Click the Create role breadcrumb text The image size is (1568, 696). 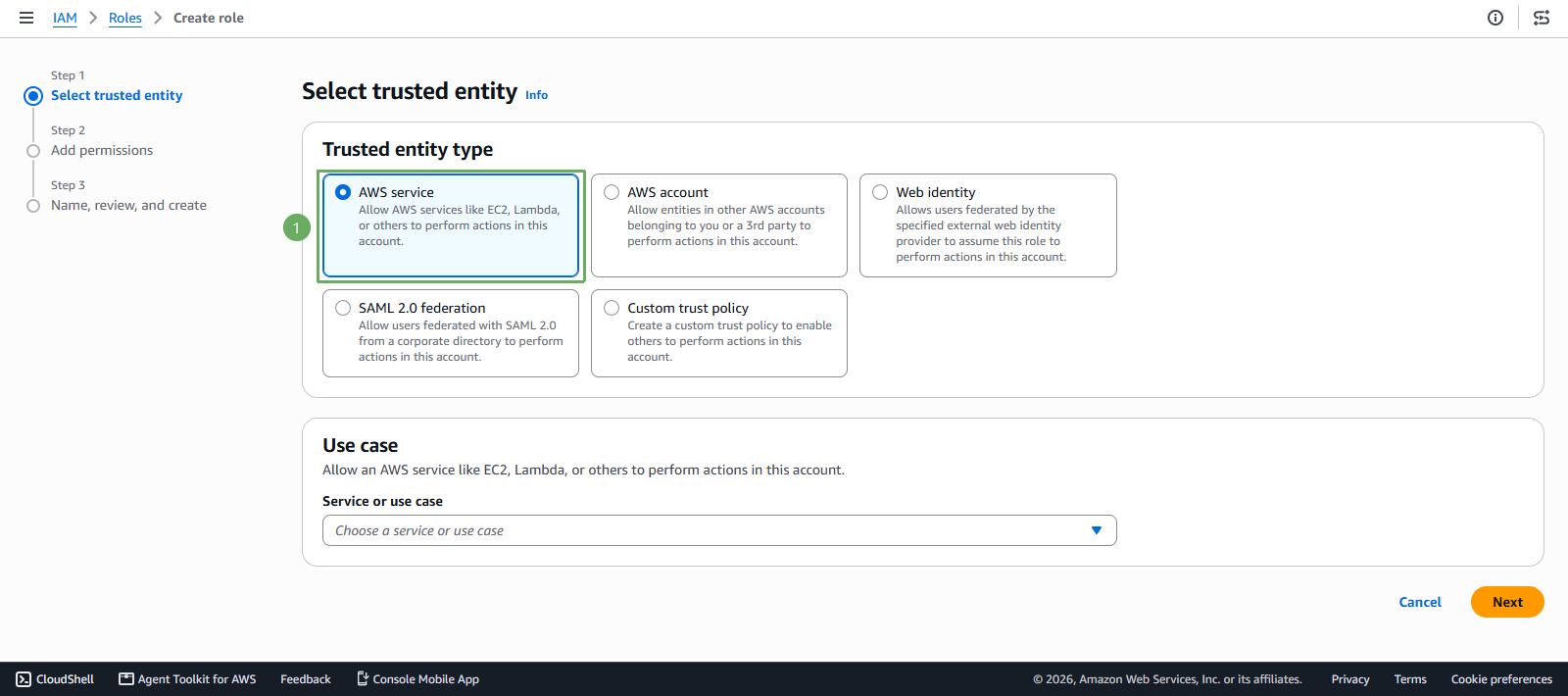[209, 18]
